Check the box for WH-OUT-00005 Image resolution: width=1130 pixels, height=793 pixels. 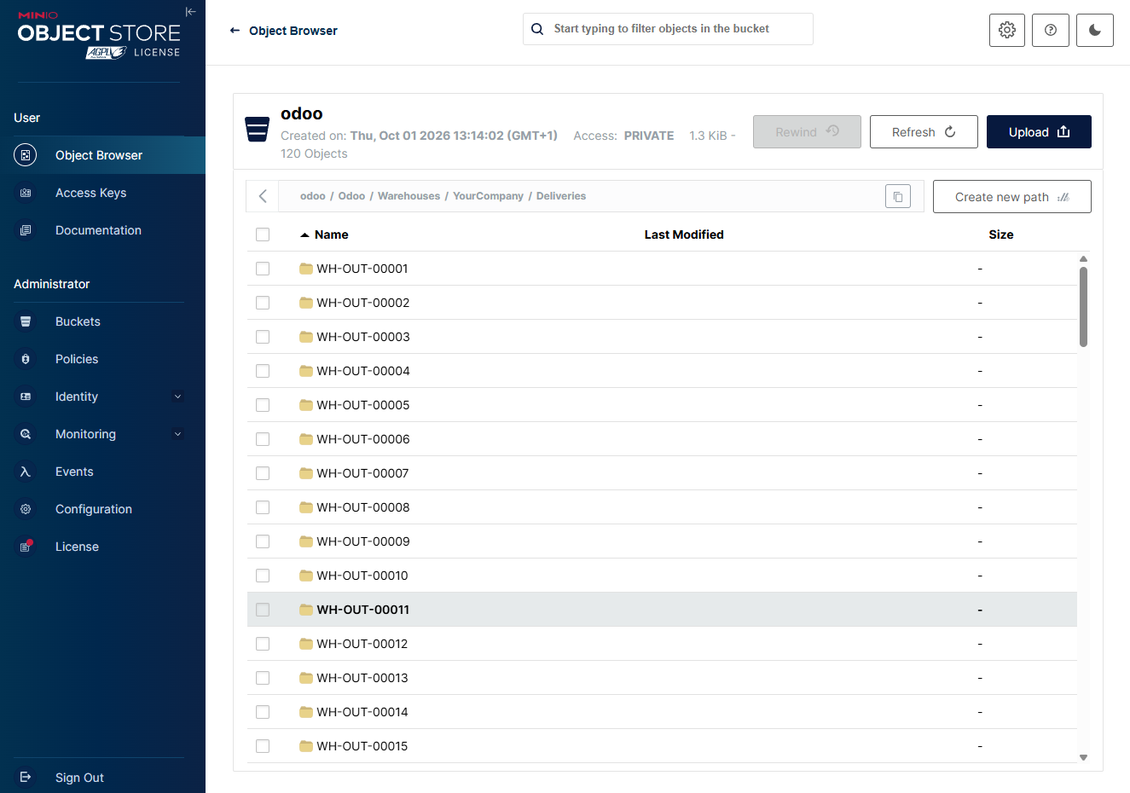coord(262,405)
